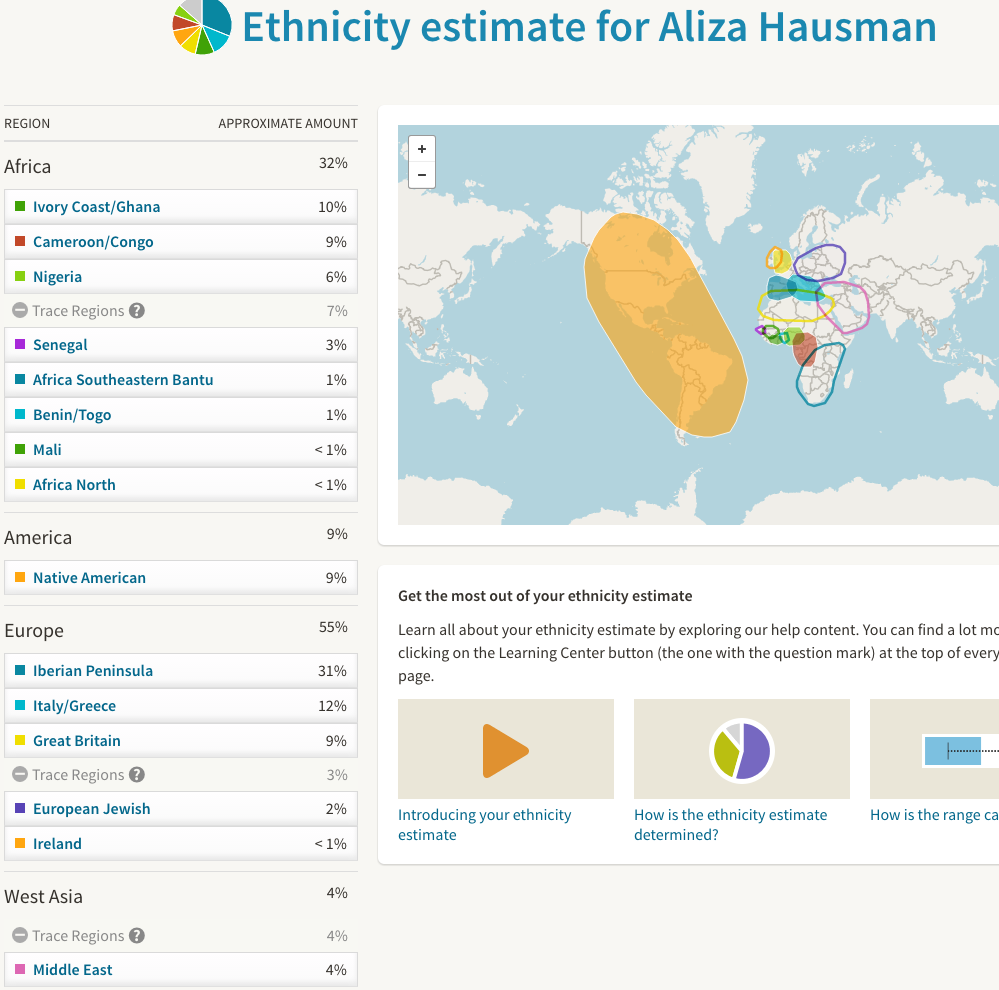Collapse the Africa Trace Regions section

[x=19, y=311]
